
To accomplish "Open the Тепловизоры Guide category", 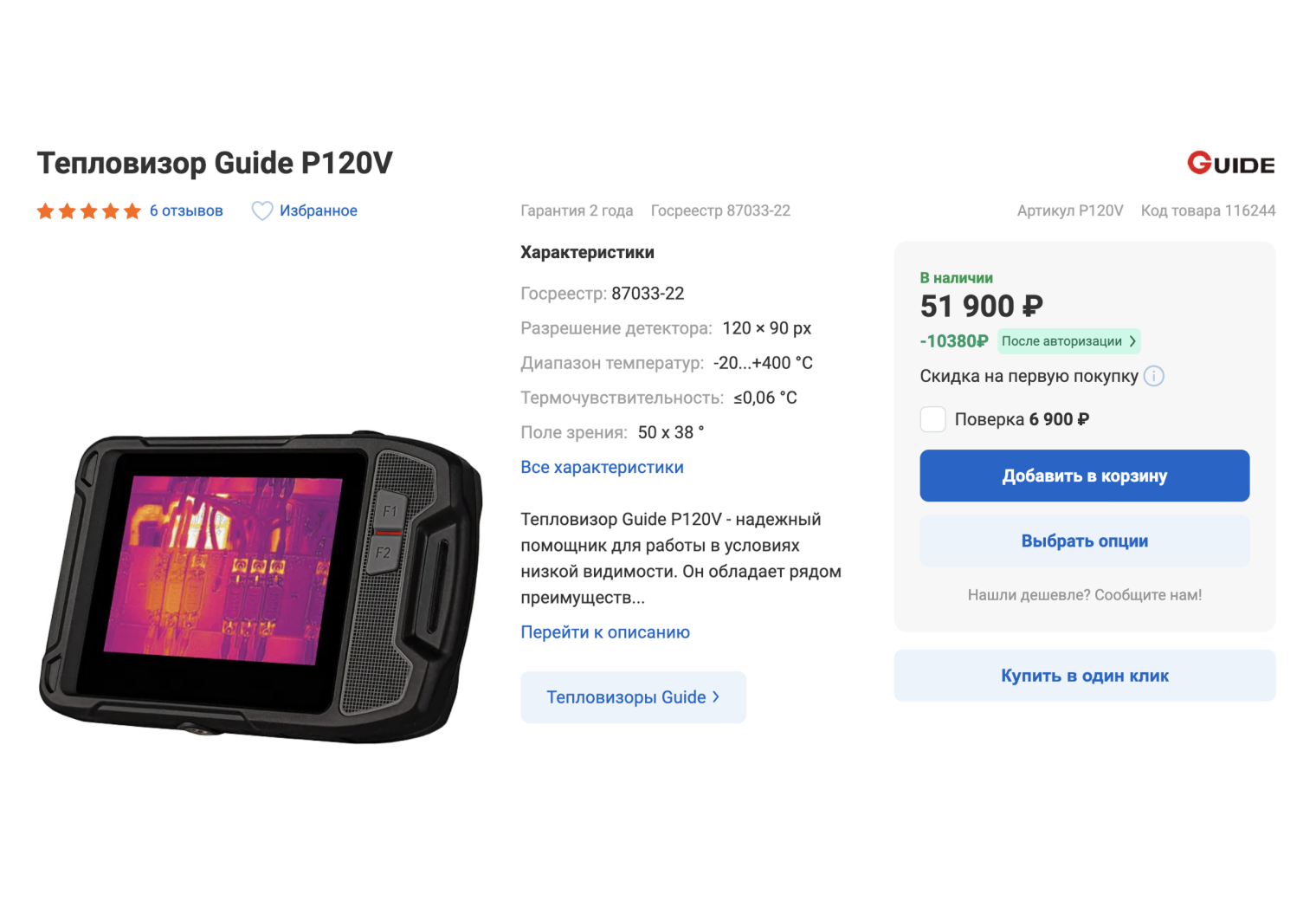I will pyautogui.click(x=633, y=697).
